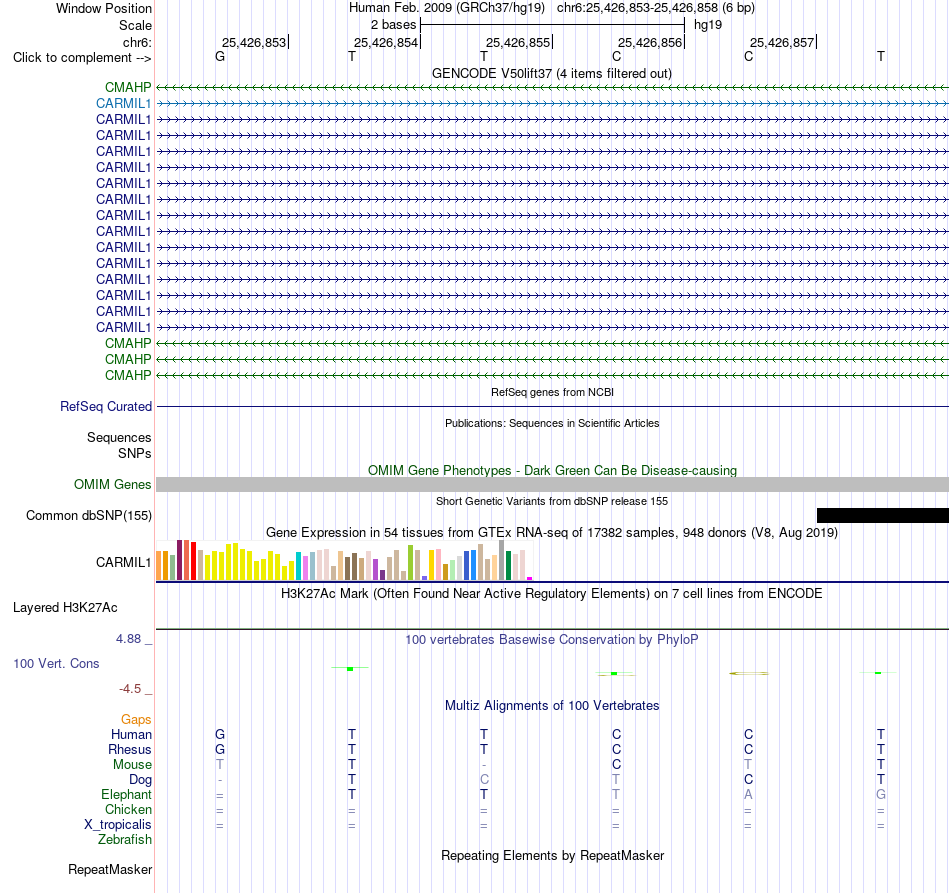Screen dimensions: 950x893
Task: Click the 25,426,856 ruler coordinate
Action: [x=650, y=42]
